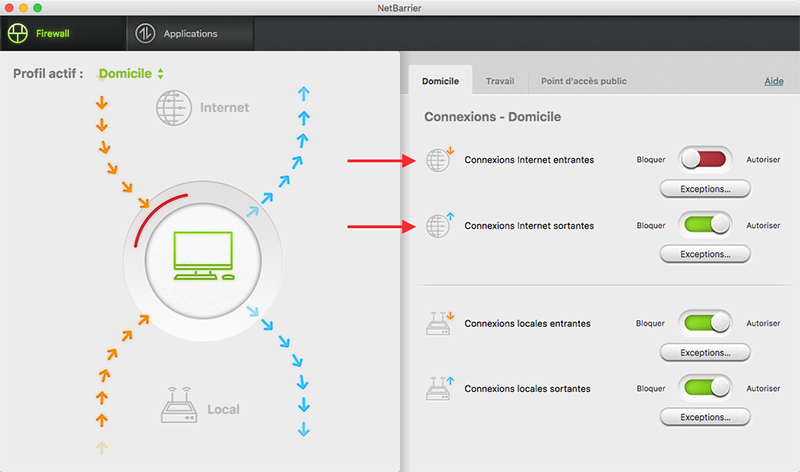Click the Local router icon in diagram
The image size is (800, 472).
pos(179,405)
